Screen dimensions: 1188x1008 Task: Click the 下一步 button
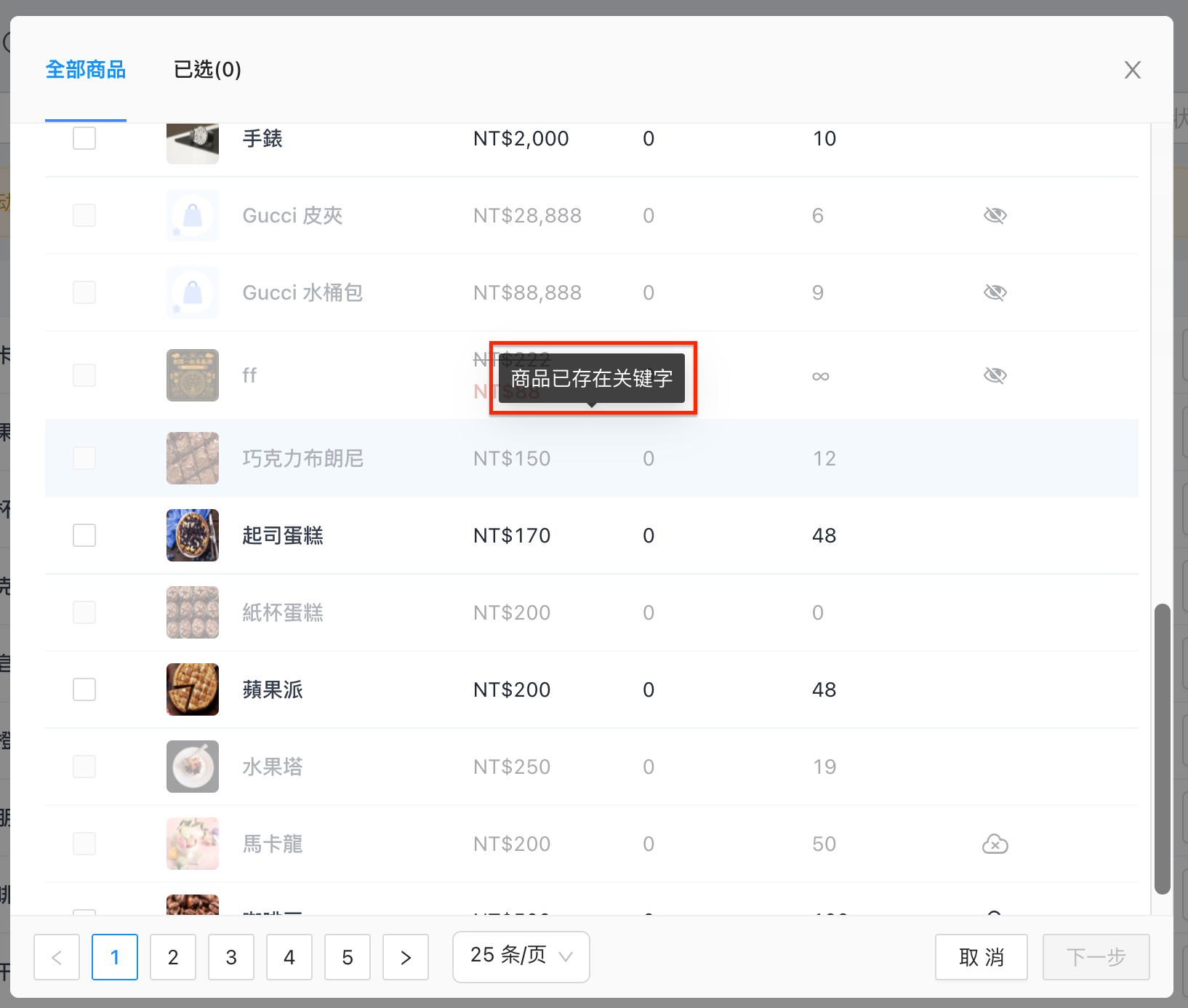(x=1096, y=957)
